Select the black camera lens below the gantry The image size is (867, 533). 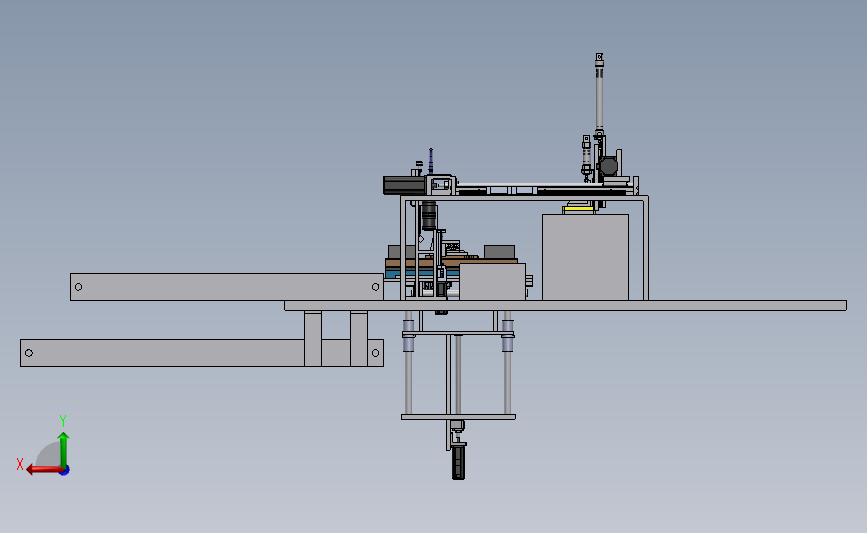pos(429,216)
